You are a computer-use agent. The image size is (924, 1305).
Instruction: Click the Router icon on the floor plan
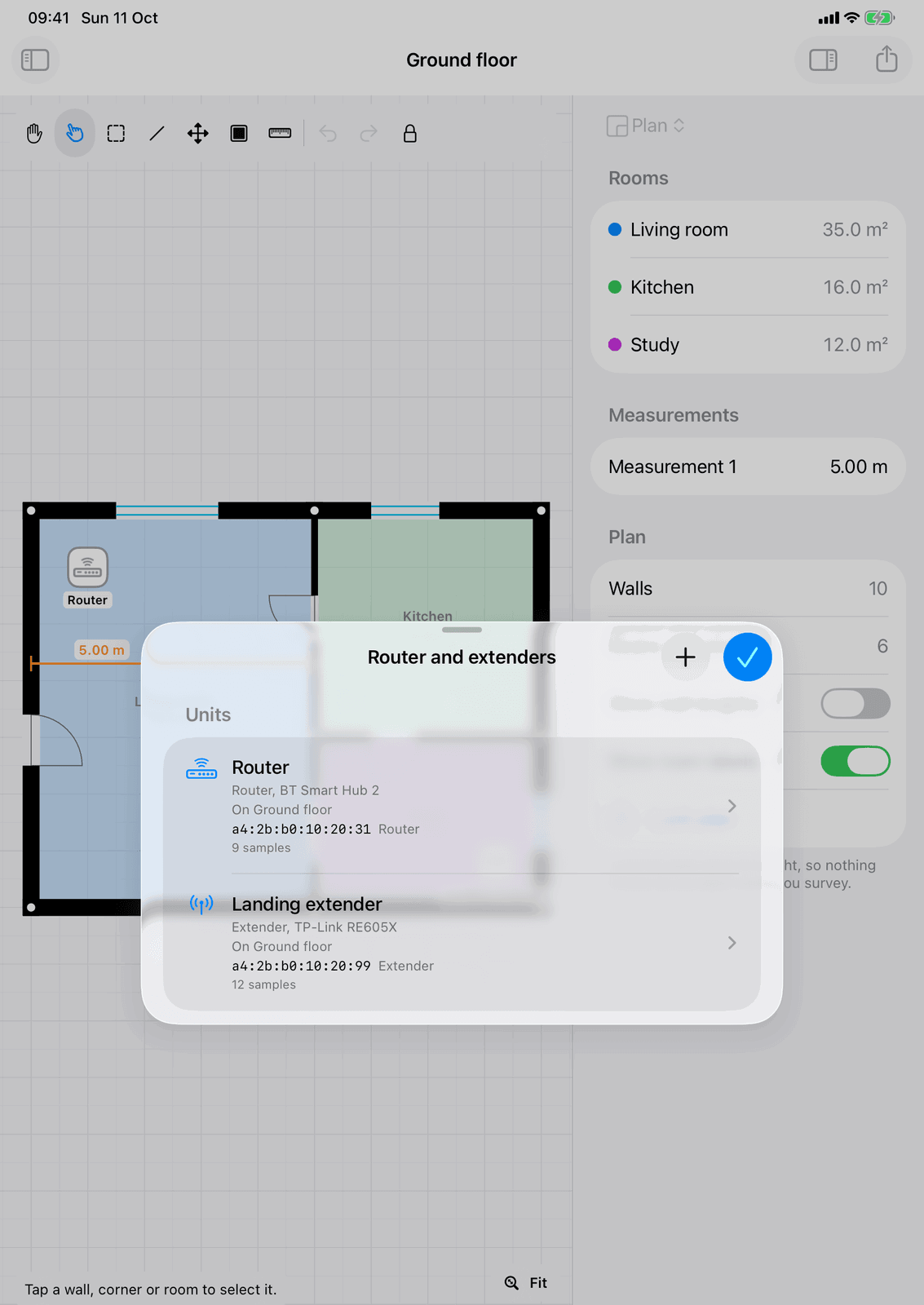87,567
